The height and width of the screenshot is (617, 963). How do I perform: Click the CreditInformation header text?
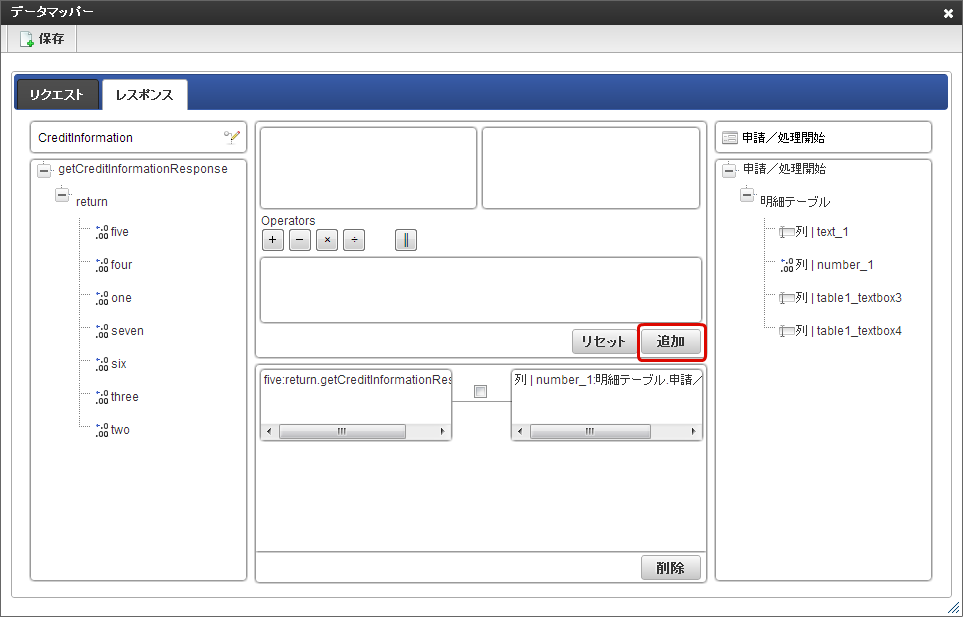click(85, 138)
